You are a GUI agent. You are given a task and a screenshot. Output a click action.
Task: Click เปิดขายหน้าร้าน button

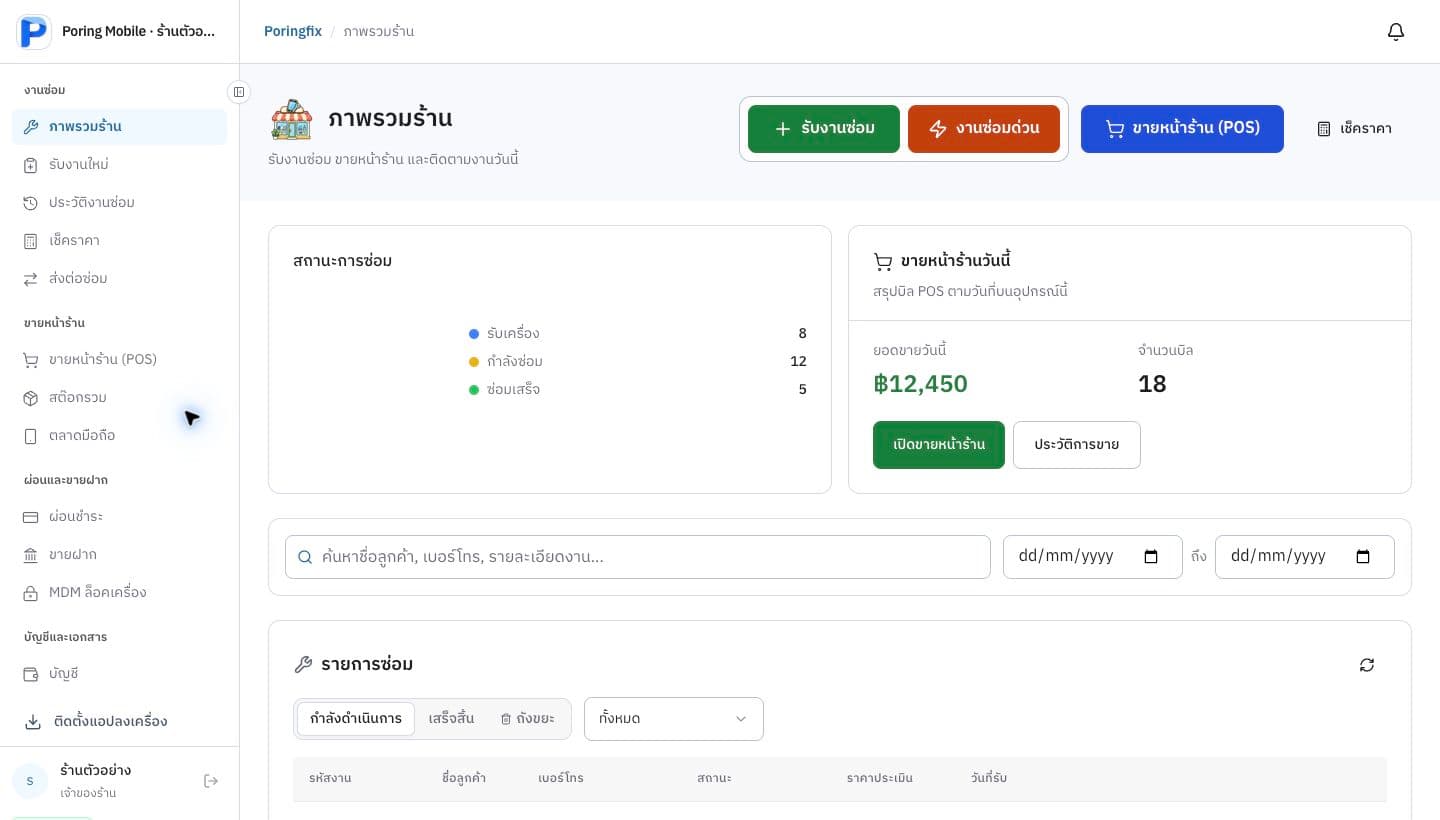click(x=939, y=445)
